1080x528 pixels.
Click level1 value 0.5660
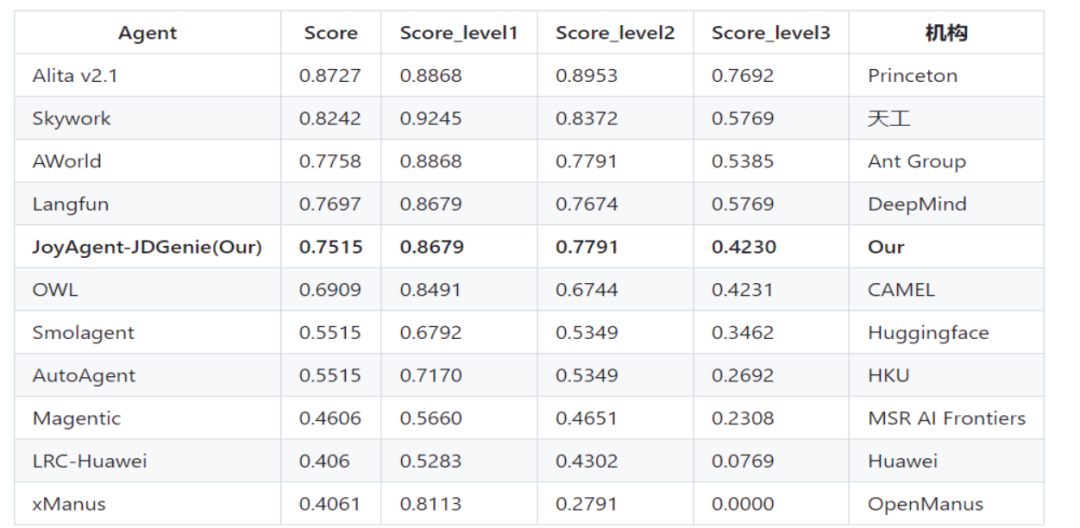(x=430, y=418)
